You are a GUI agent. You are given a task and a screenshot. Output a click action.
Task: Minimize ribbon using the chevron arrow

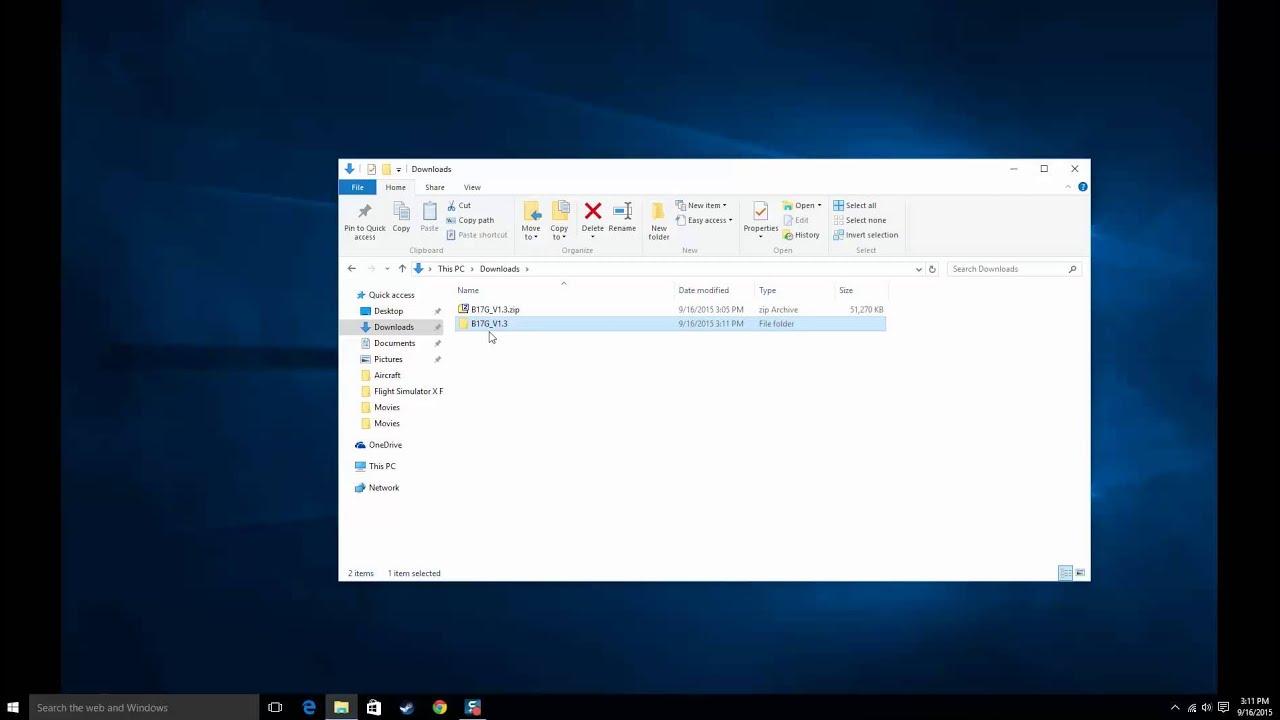1068,187
